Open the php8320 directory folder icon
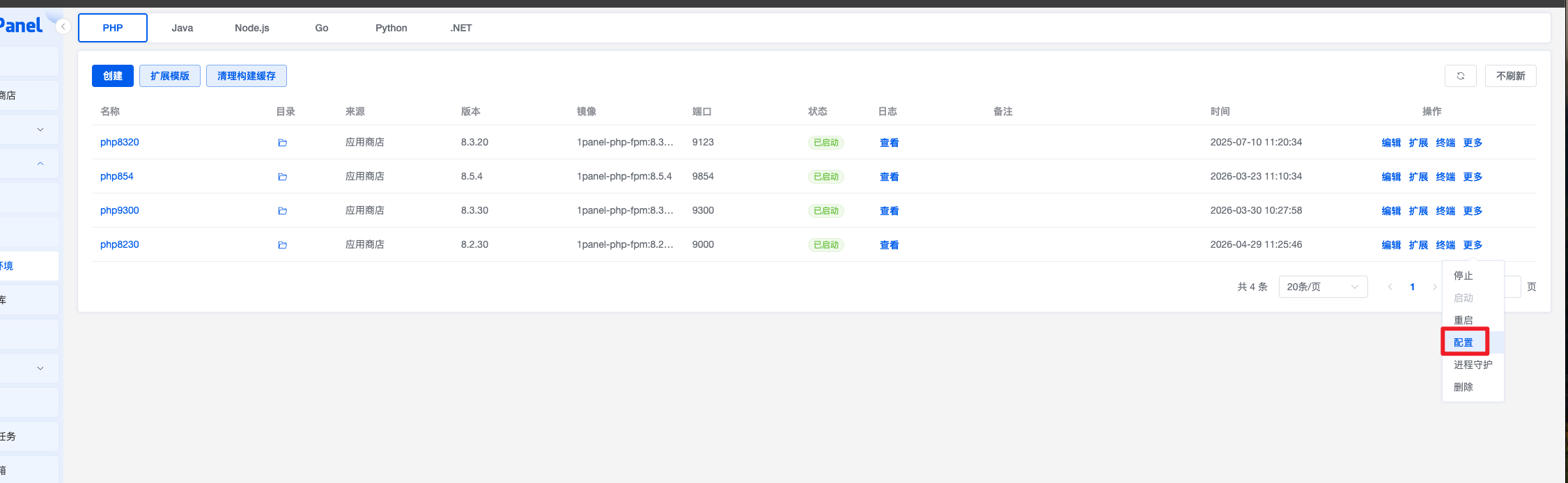Viewport: 1568px width, 483px height. [282, 143]
